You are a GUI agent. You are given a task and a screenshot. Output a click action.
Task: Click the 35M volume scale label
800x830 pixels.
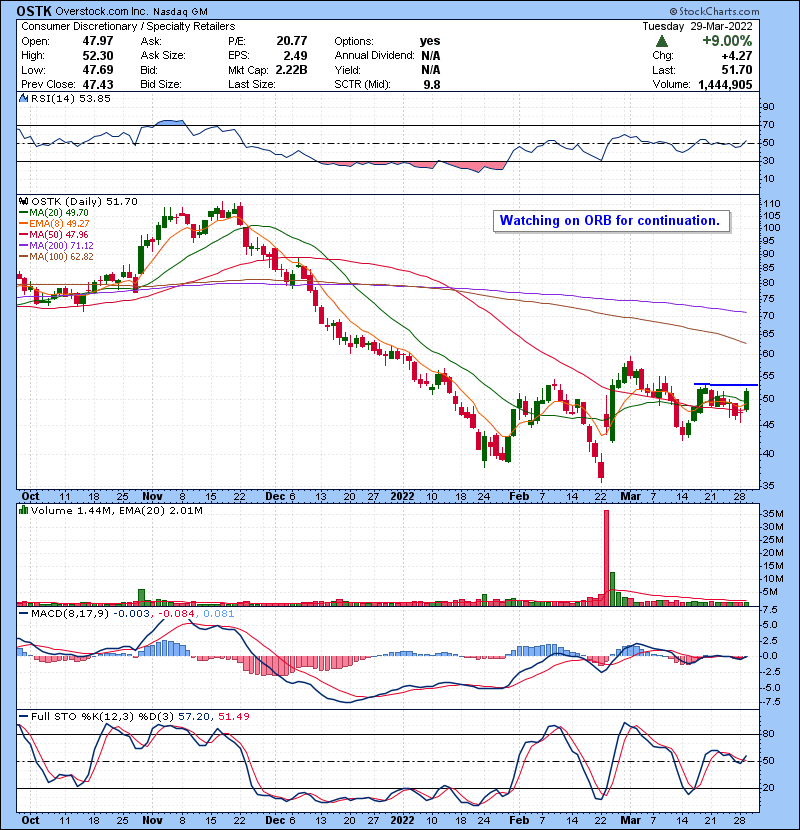773,513
